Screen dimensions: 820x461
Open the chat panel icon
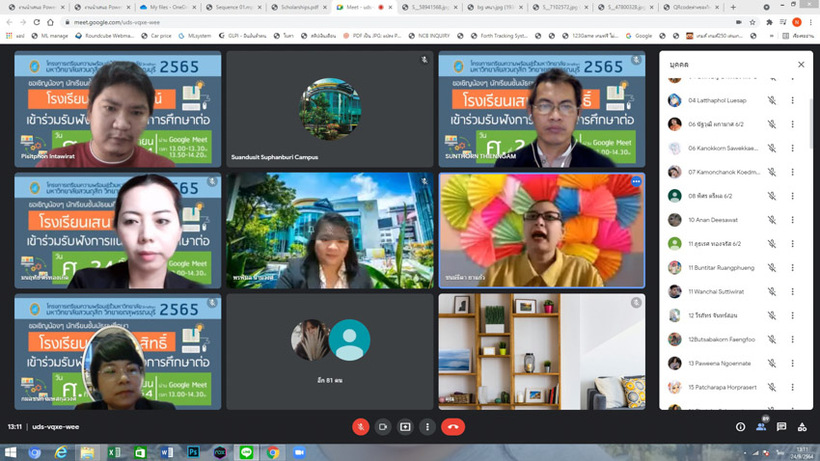[x=782, y=426]
